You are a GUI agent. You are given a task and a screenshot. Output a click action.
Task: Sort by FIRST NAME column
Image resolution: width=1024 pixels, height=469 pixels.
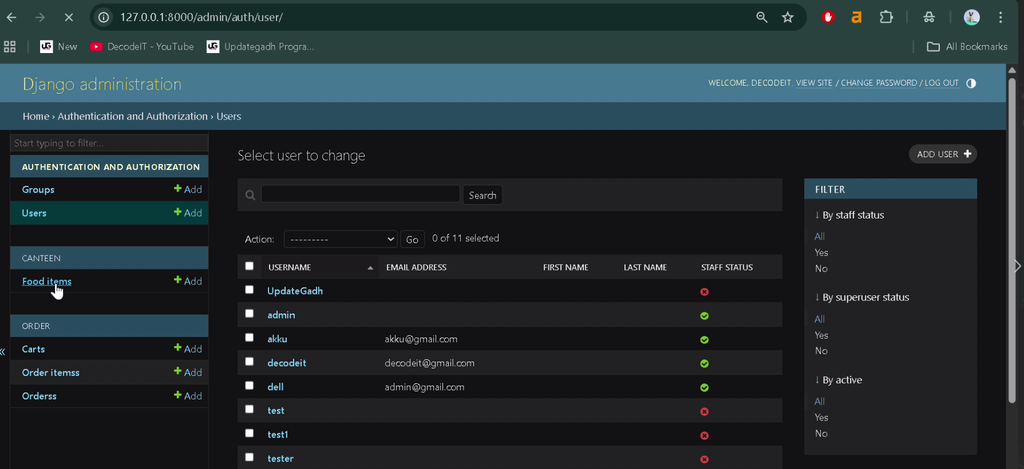(x=566, y=267)
